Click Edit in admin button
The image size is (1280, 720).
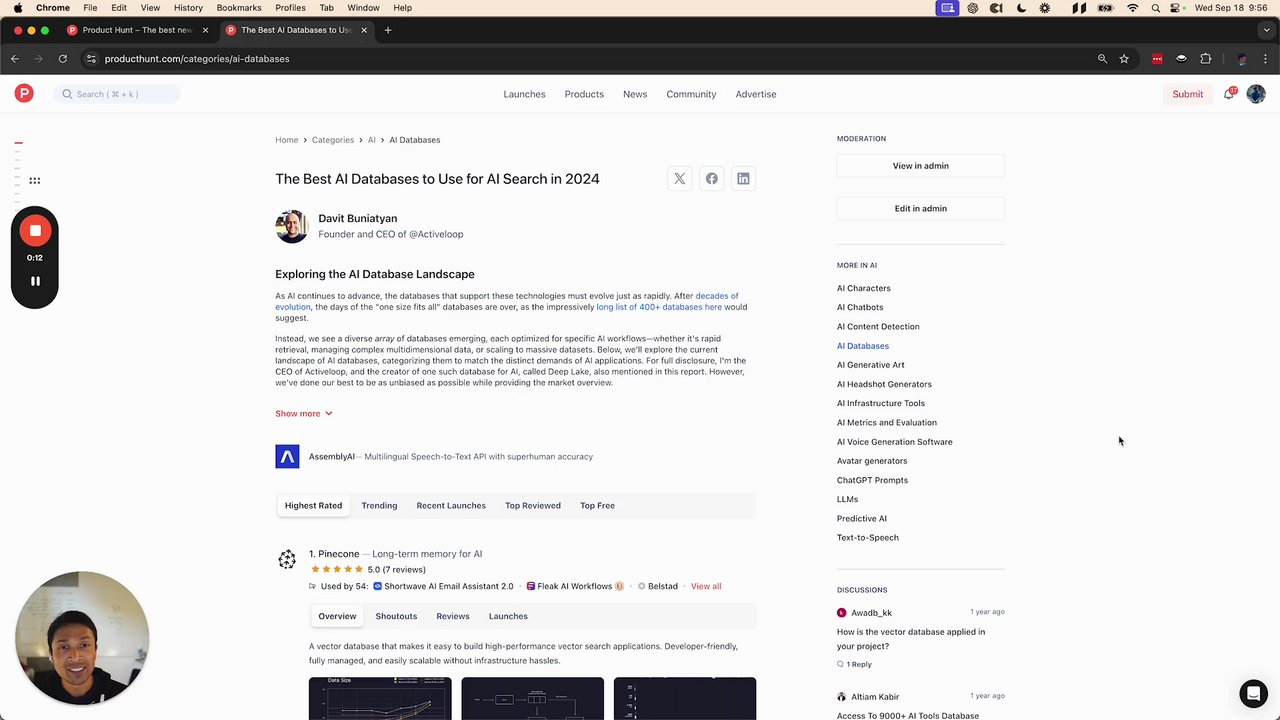pyautogui.click(x=921, y=209)
